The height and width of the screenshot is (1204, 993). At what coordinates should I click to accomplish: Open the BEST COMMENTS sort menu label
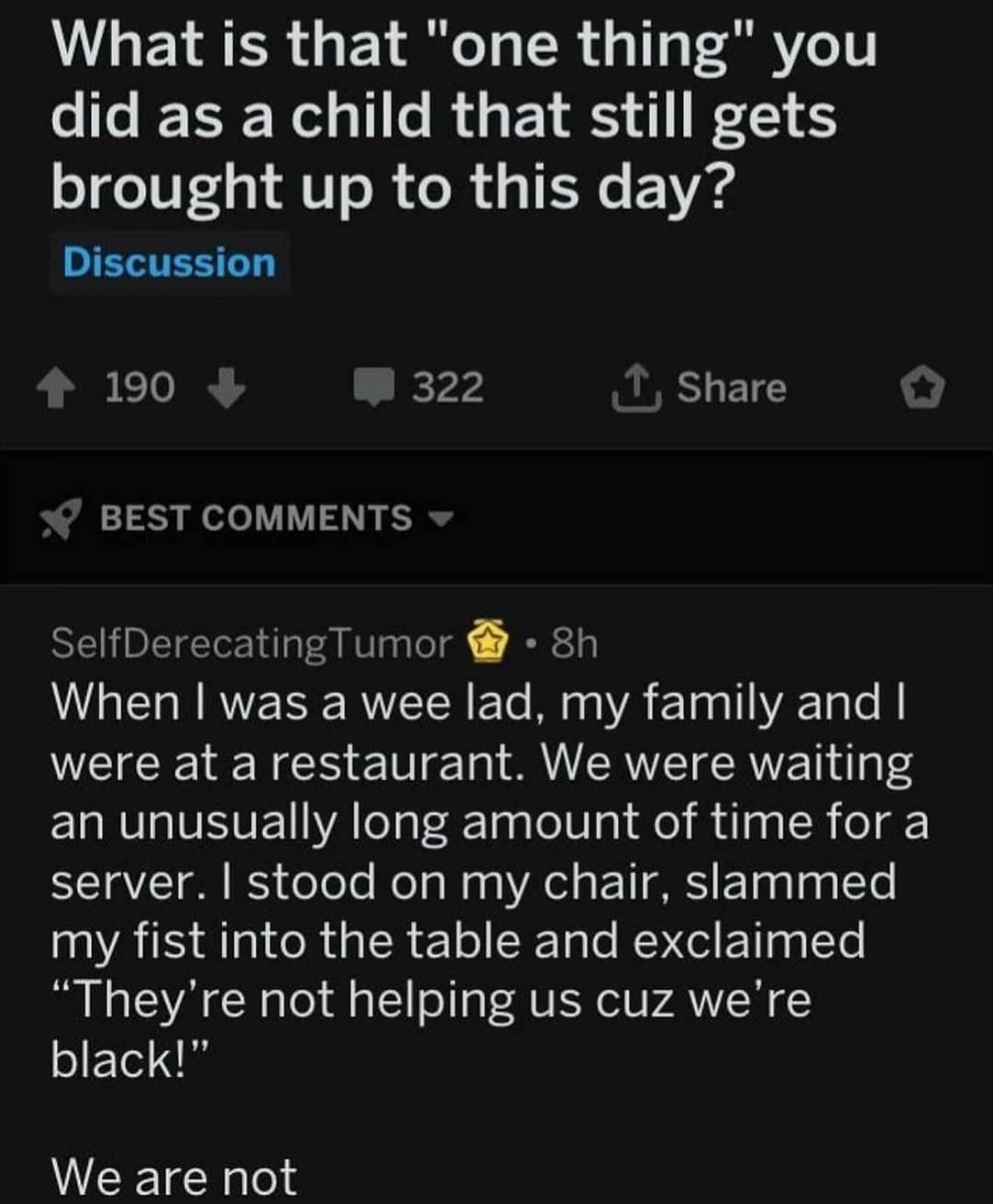256,518
